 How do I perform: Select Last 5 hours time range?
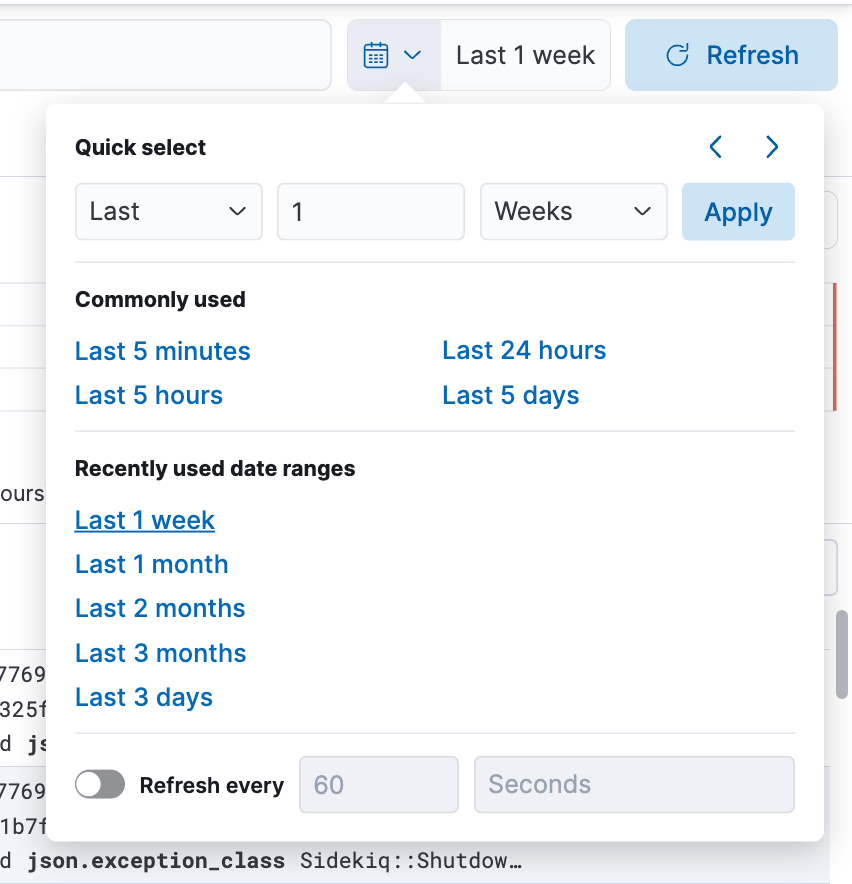[148, 395]
